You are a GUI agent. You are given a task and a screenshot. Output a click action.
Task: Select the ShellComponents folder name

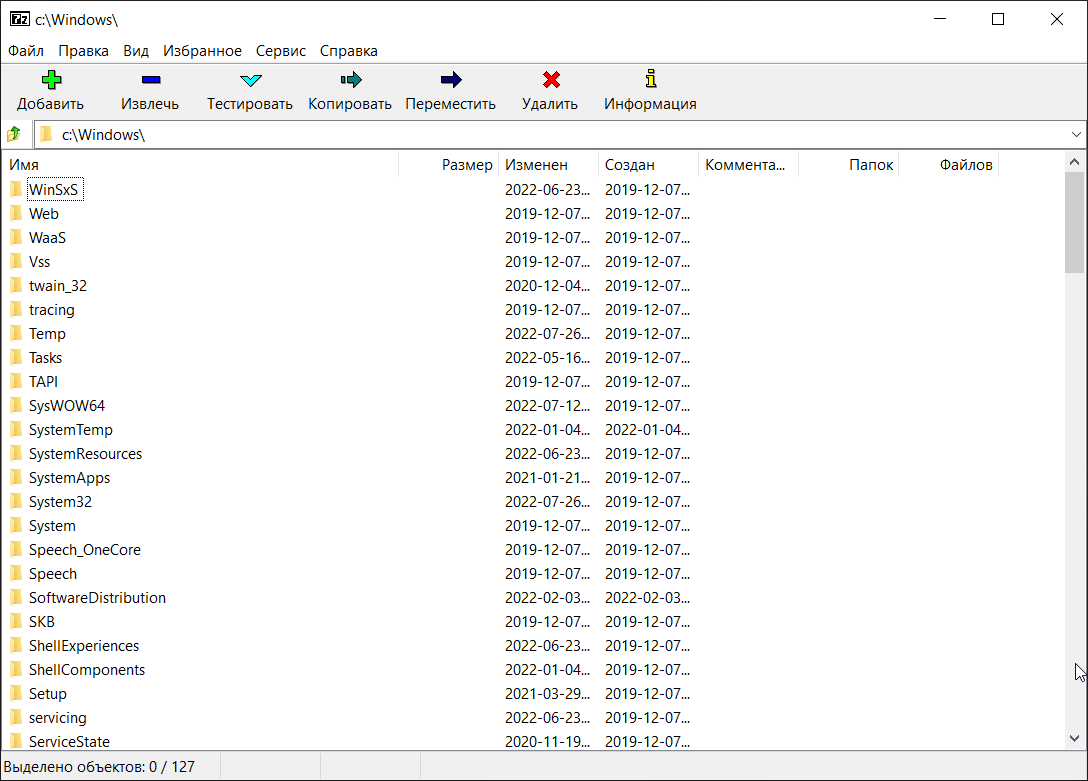point(87,670)
